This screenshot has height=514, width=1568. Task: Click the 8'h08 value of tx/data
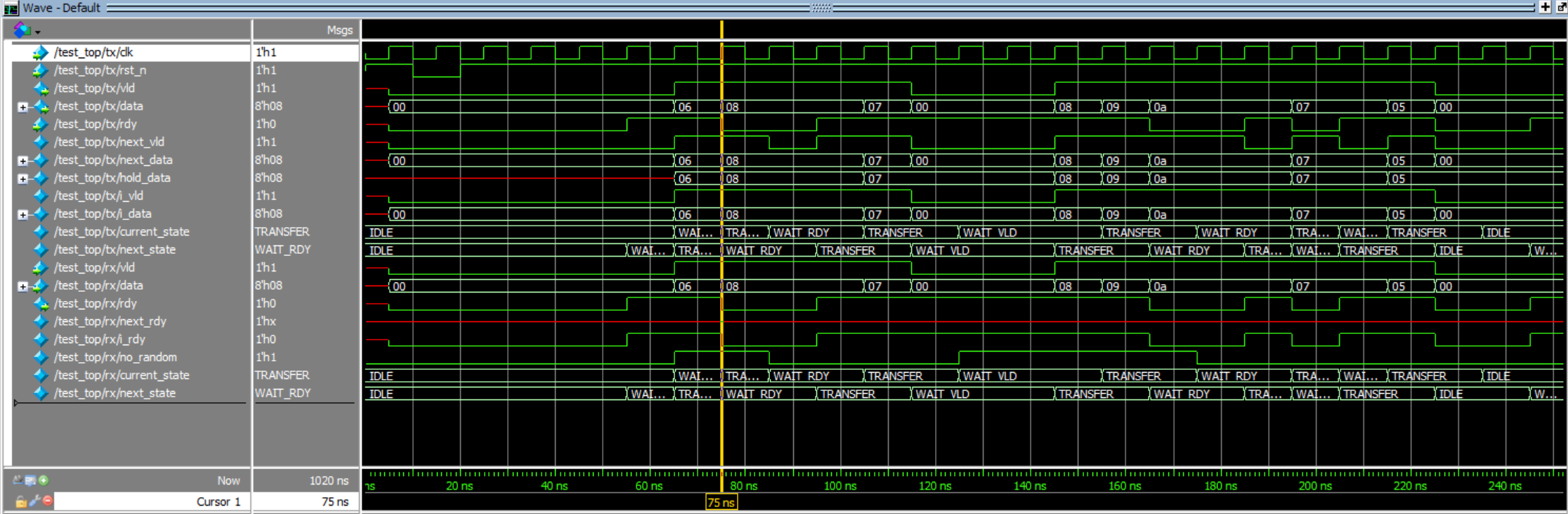coord(268,106)
